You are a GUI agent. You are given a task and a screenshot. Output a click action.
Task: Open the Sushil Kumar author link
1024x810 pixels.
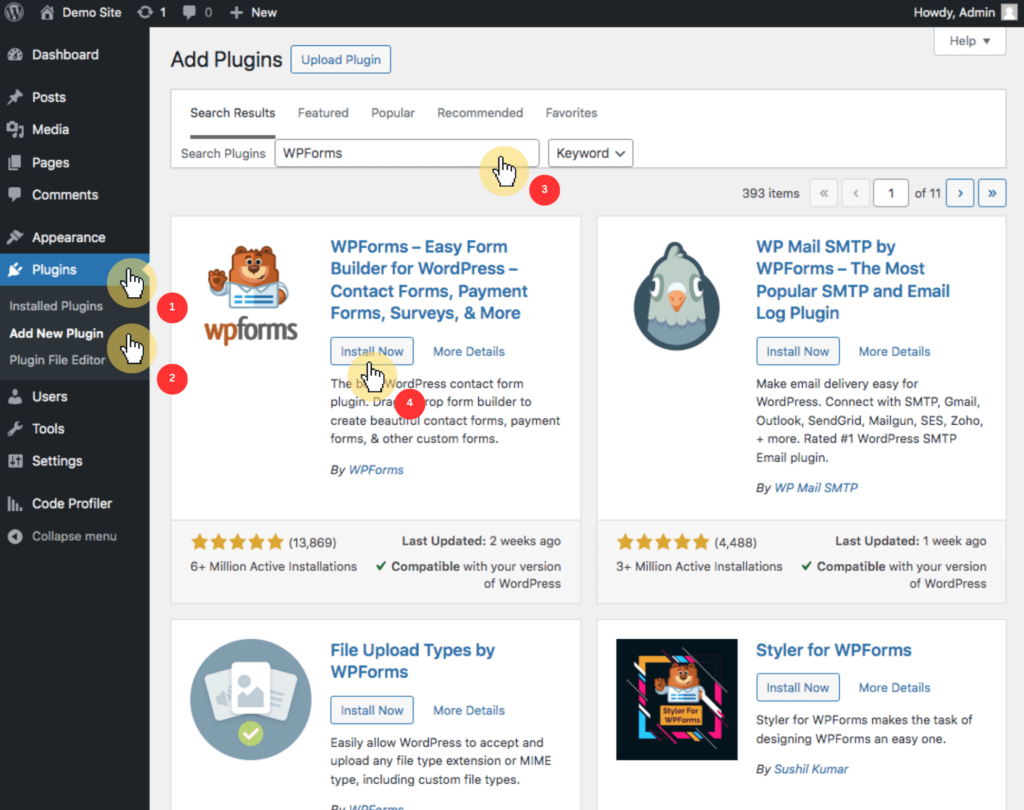click(x=811, y=770)
